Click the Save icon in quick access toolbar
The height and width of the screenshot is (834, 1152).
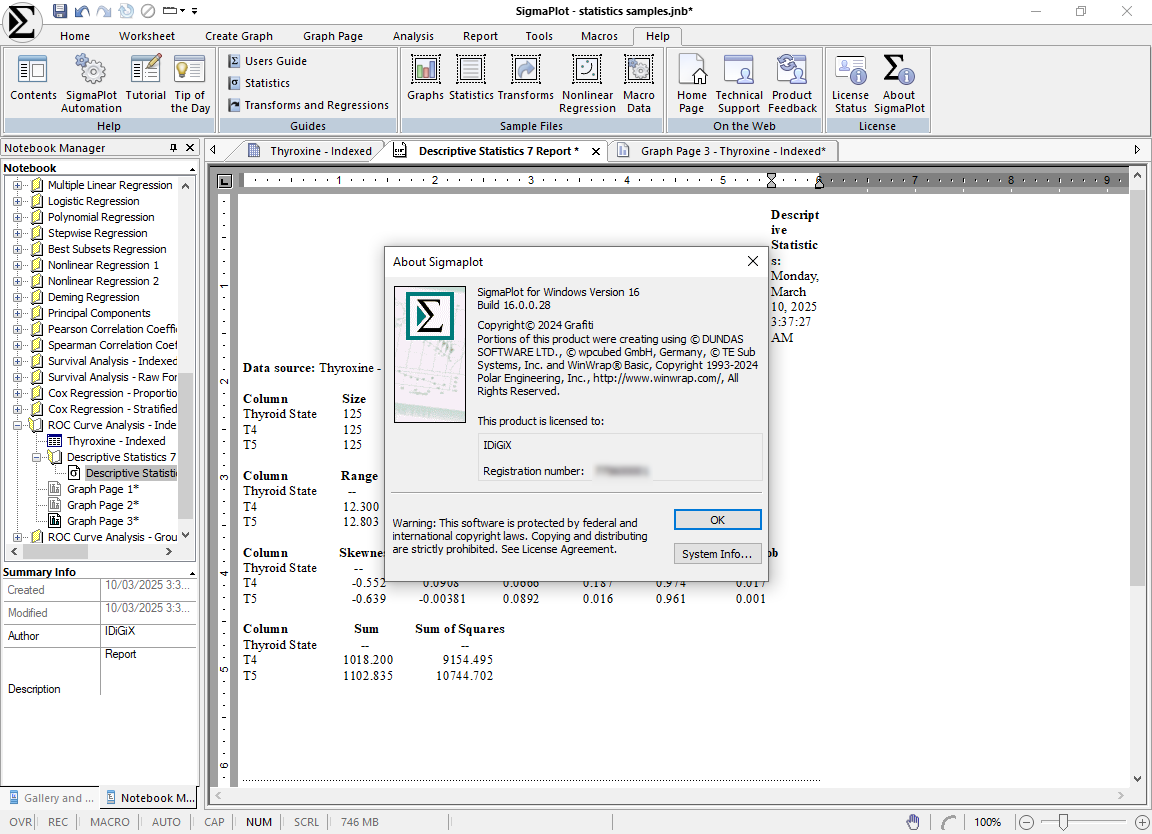coord(60,11)
